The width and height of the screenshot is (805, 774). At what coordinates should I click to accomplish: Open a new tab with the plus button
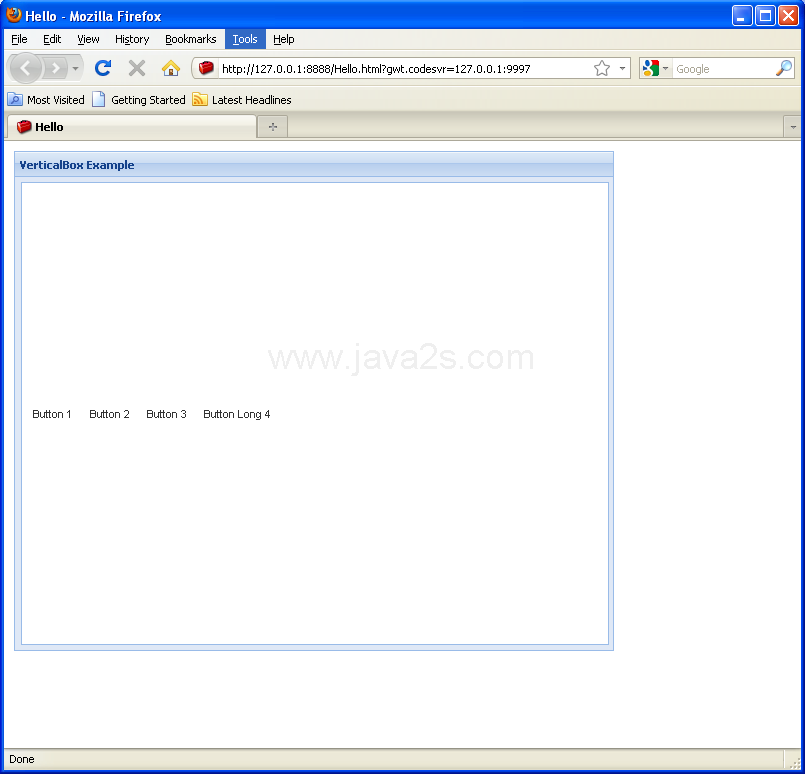coord(273,127)
